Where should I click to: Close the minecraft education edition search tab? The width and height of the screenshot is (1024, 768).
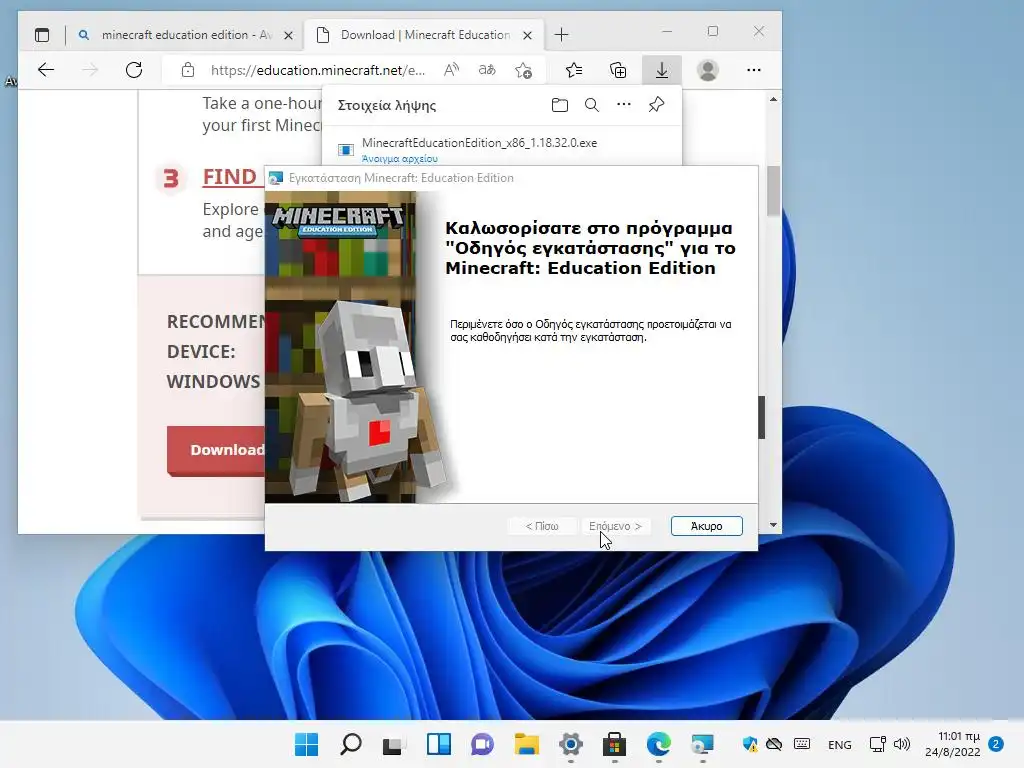point(289,35)
